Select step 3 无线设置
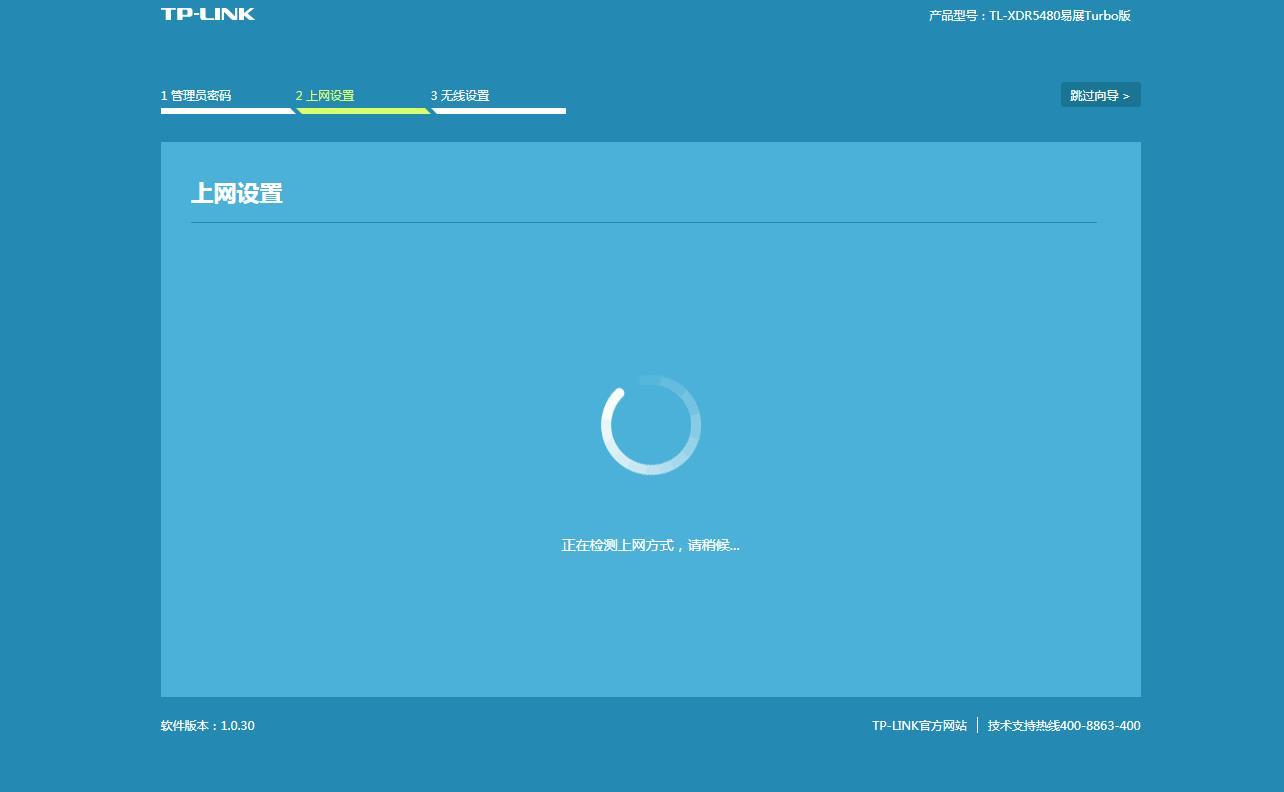 pyautogui.click(x=459, y=95)
